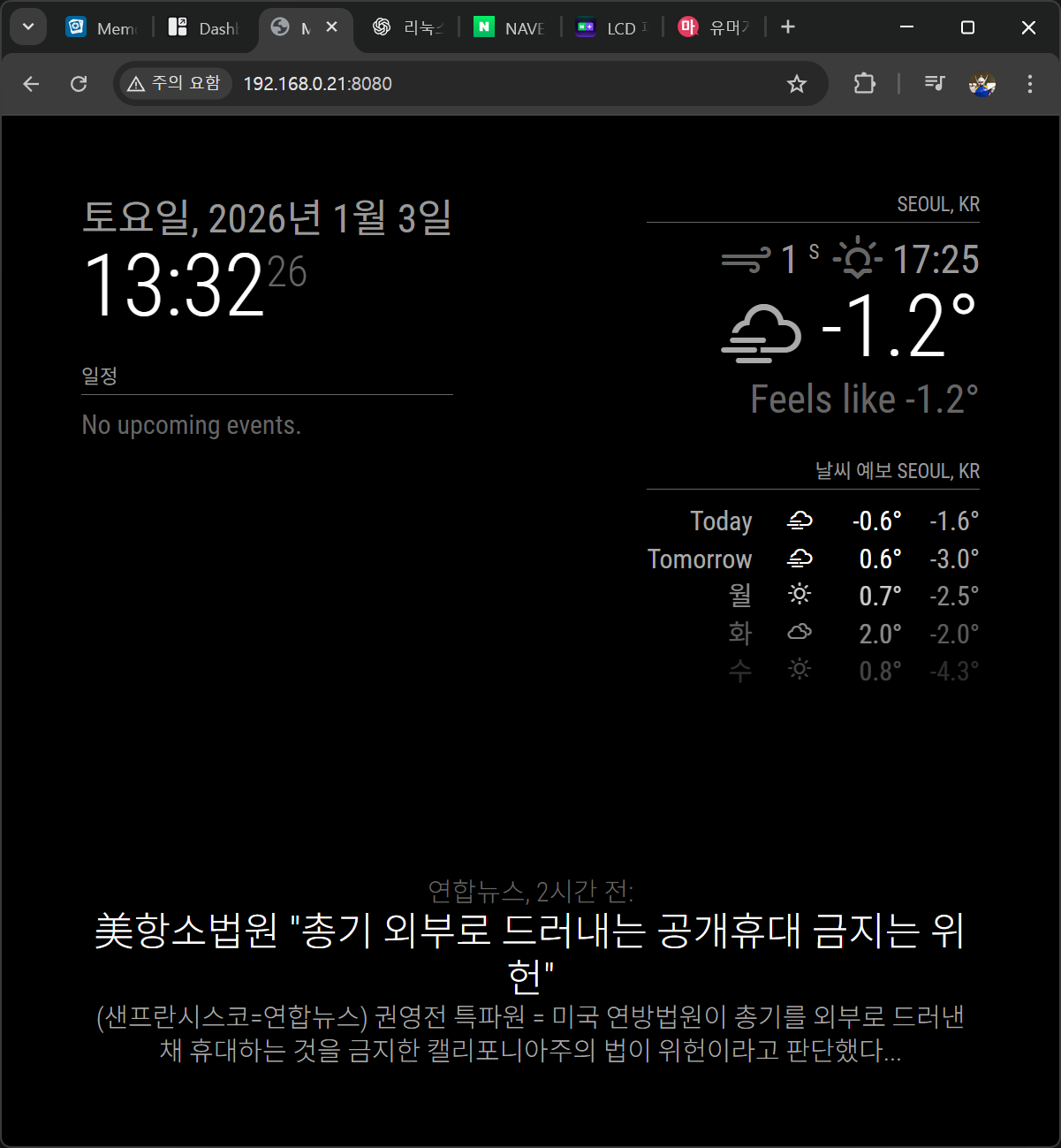Open a new browser tab
This screenshot has width=1061, height=1148.
[788, 27]
